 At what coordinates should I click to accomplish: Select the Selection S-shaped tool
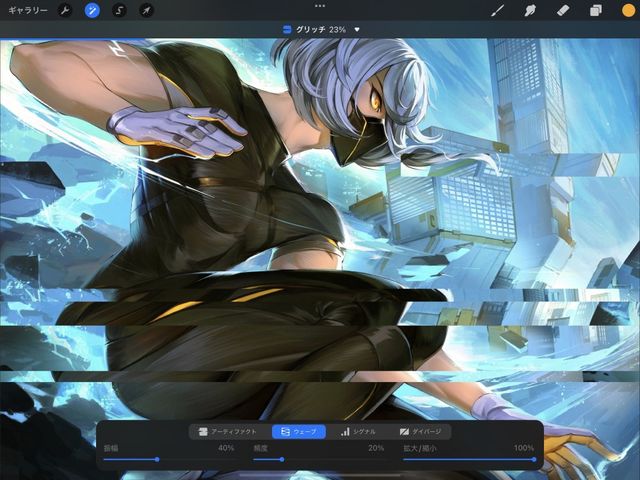pos(119,10)
